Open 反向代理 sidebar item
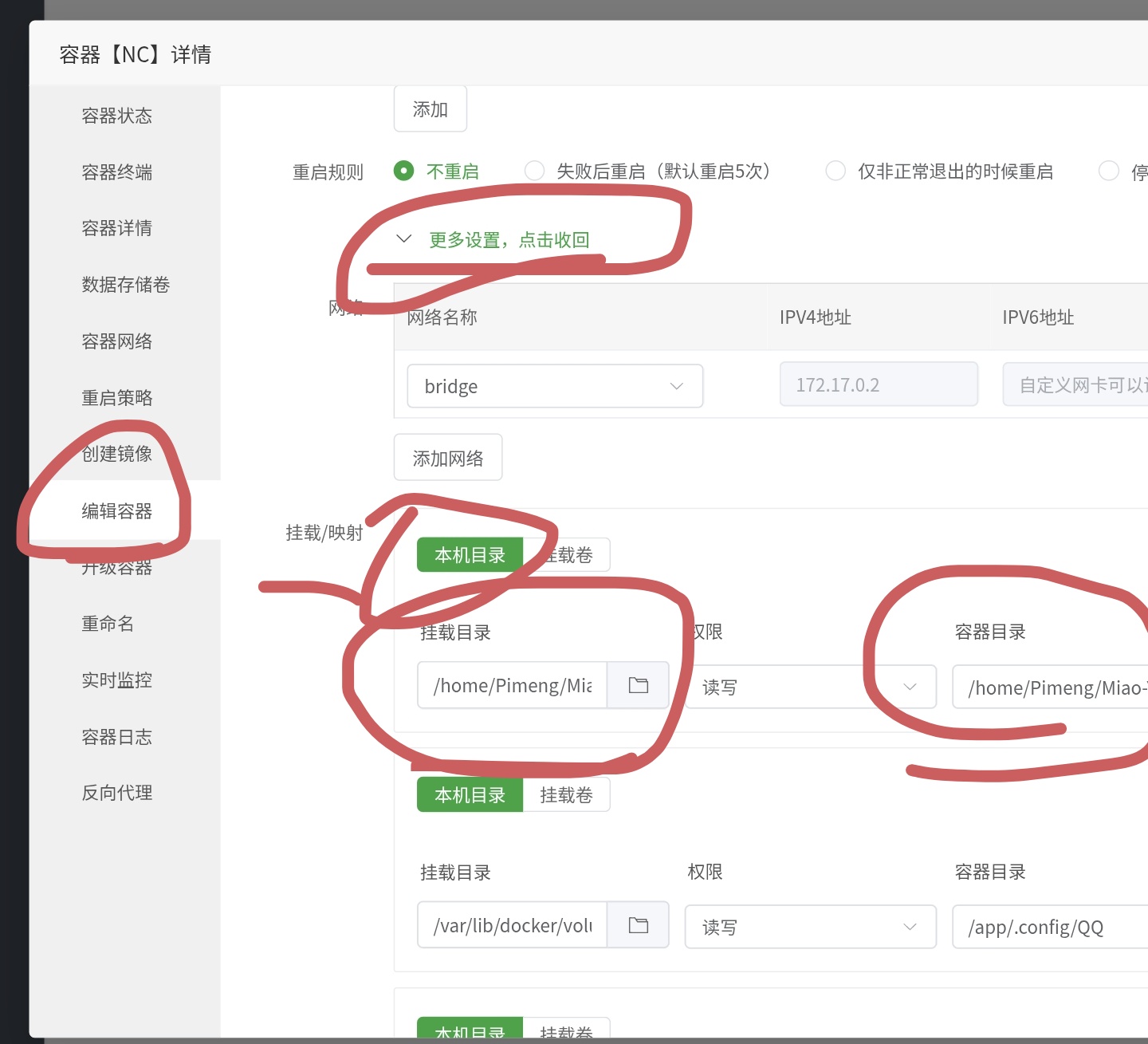1148x1044 pixels. click(117, 793)
